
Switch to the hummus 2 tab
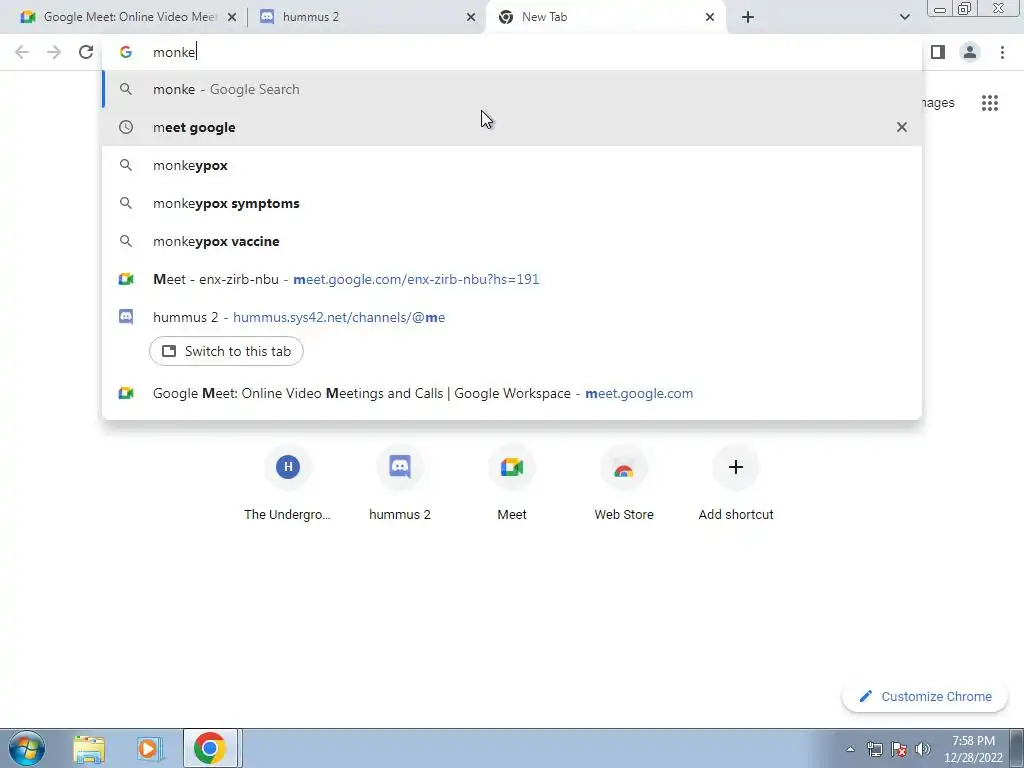click(366, 17)
